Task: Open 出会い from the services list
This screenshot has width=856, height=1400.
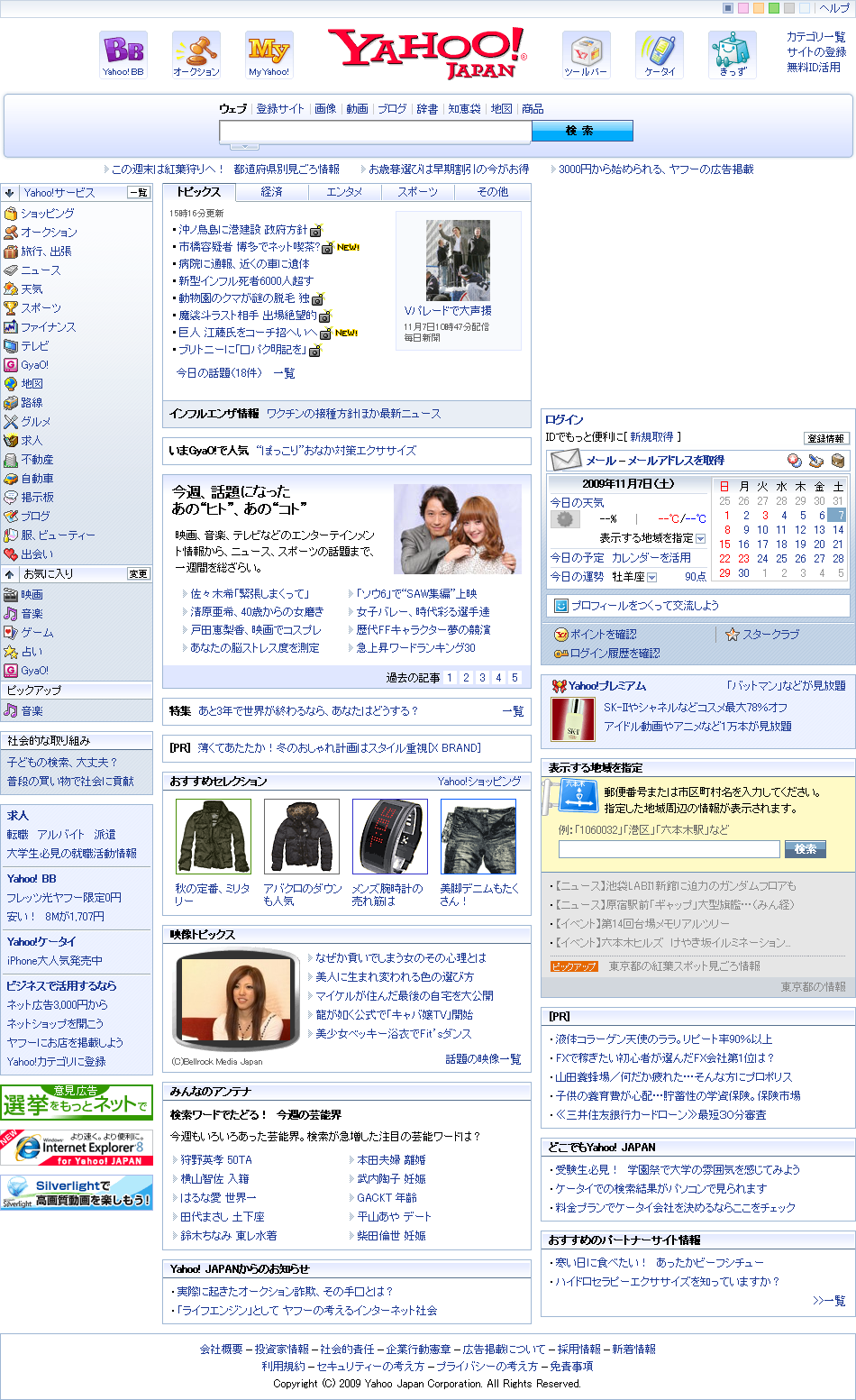Action: (x=37, y=554)
